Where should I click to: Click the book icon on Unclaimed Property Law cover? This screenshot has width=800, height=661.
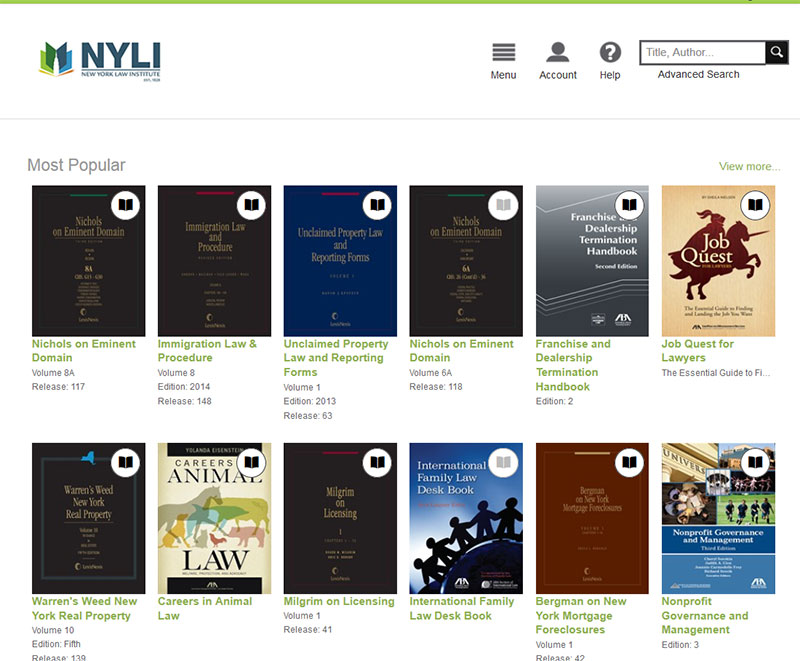(x=377, y=205)
